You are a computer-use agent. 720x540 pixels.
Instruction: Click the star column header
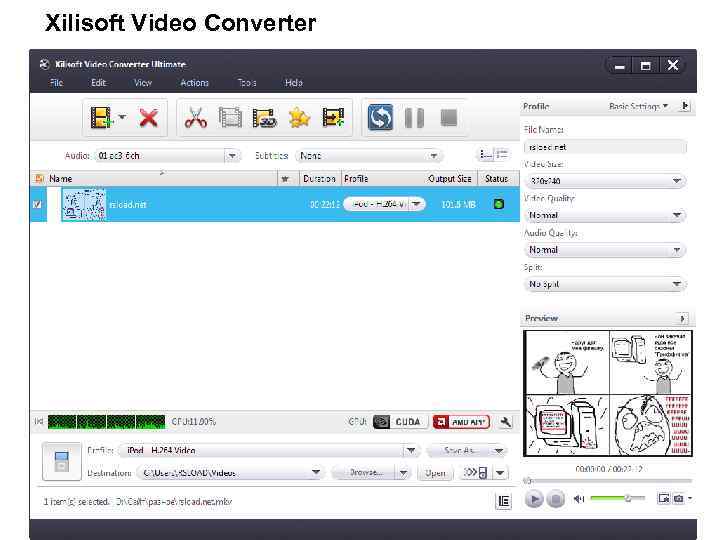click(285, 179)
